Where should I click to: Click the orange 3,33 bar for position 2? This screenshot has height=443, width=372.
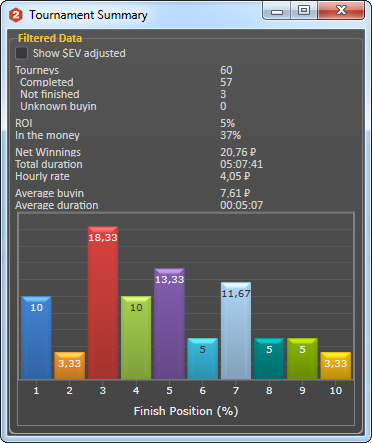pos(70,365)
